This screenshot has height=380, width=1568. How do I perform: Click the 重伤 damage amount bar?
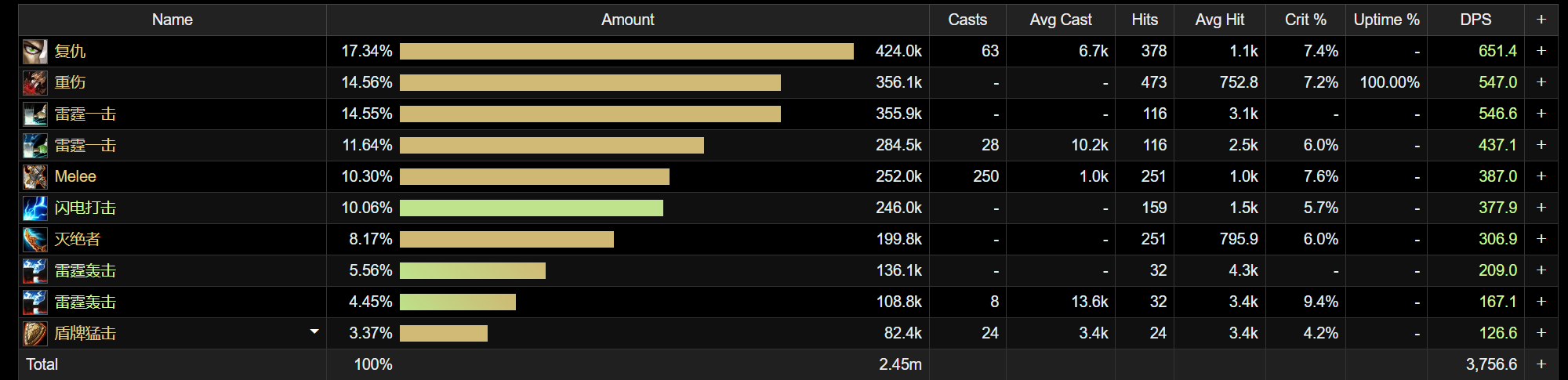590,83
